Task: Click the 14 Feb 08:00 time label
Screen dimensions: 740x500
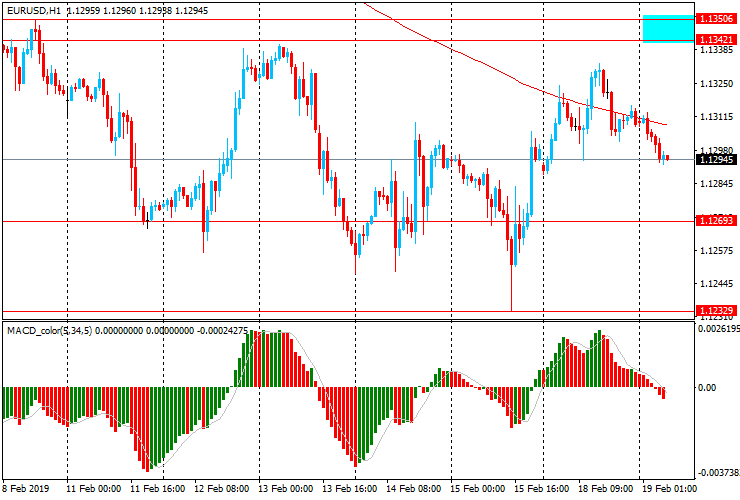Action: point(414,488)
